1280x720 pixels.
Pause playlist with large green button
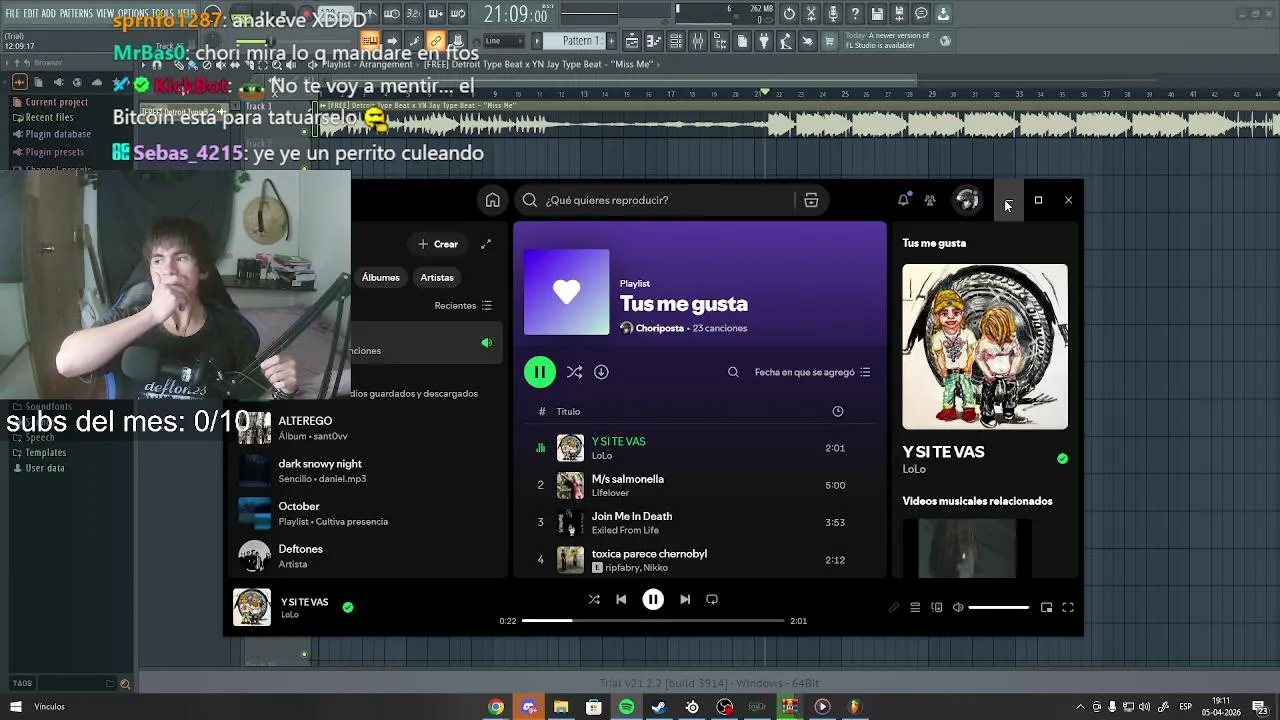point(540,372)
